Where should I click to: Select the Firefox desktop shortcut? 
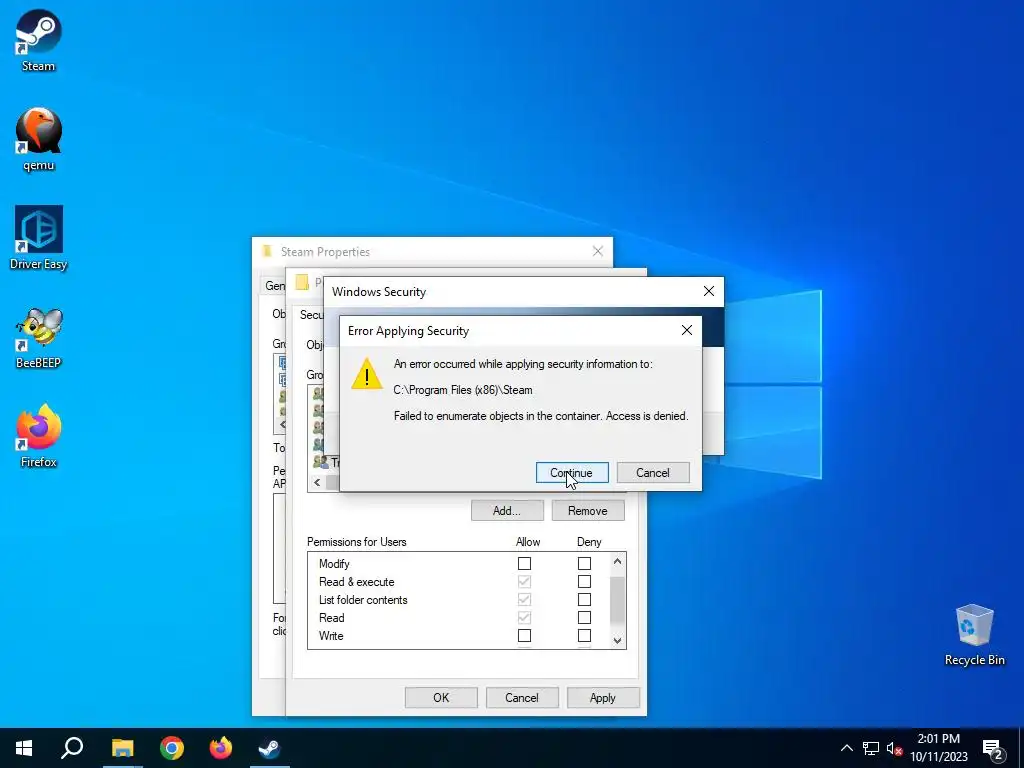coord(39,436)
